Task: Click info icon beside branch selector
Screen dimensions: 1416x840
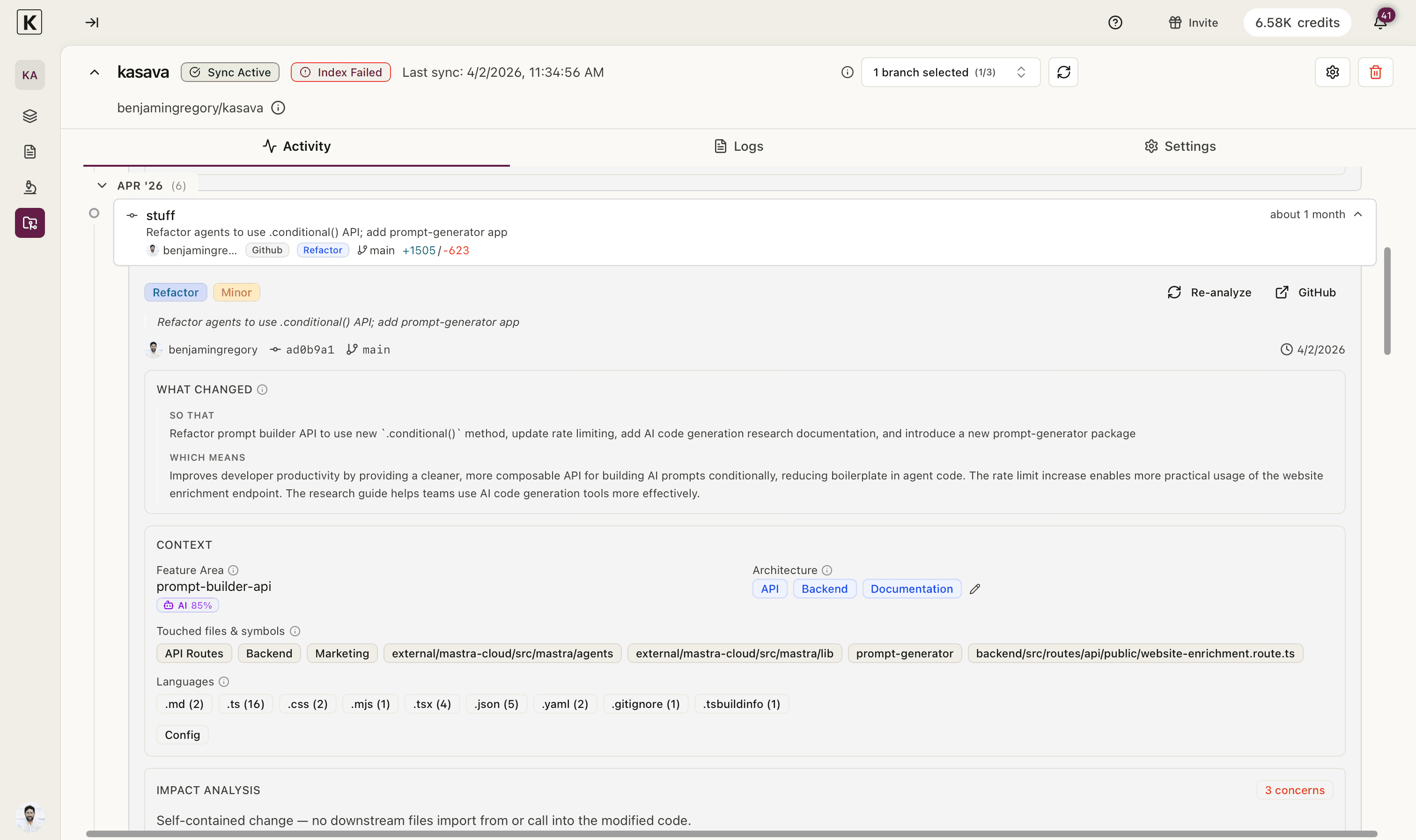Action: [847, 73]
